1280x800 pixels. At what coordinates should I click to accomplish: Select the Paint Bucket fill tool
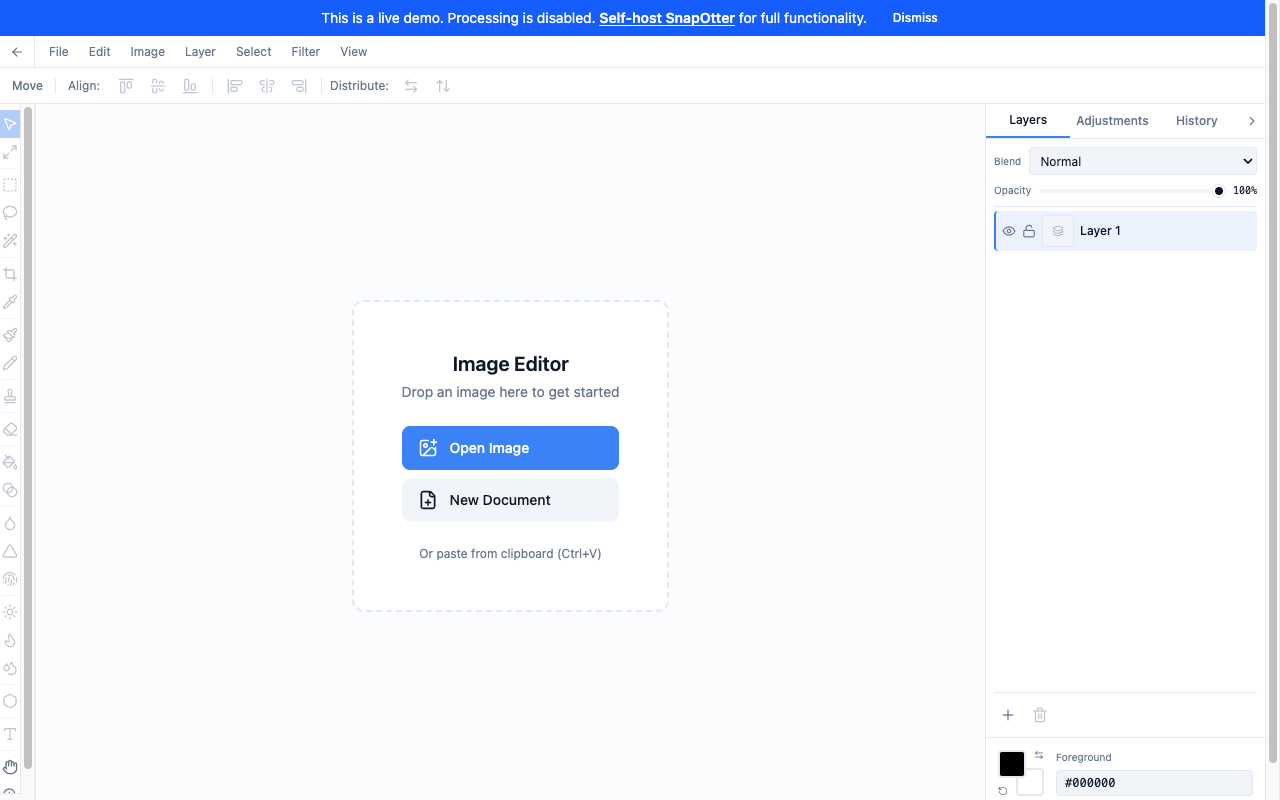coord(10,462)
